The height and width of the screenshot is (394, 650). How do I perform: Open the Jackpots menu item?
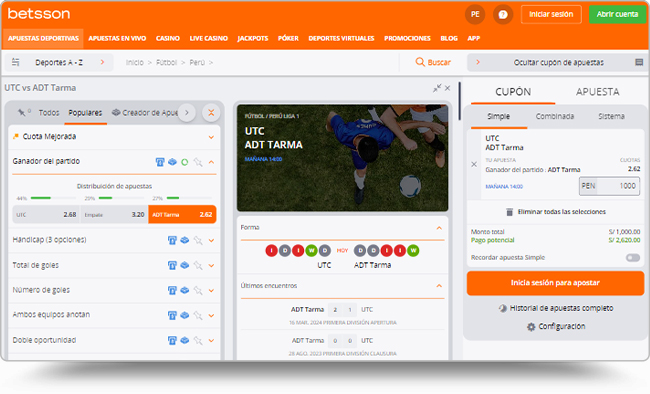252,38
